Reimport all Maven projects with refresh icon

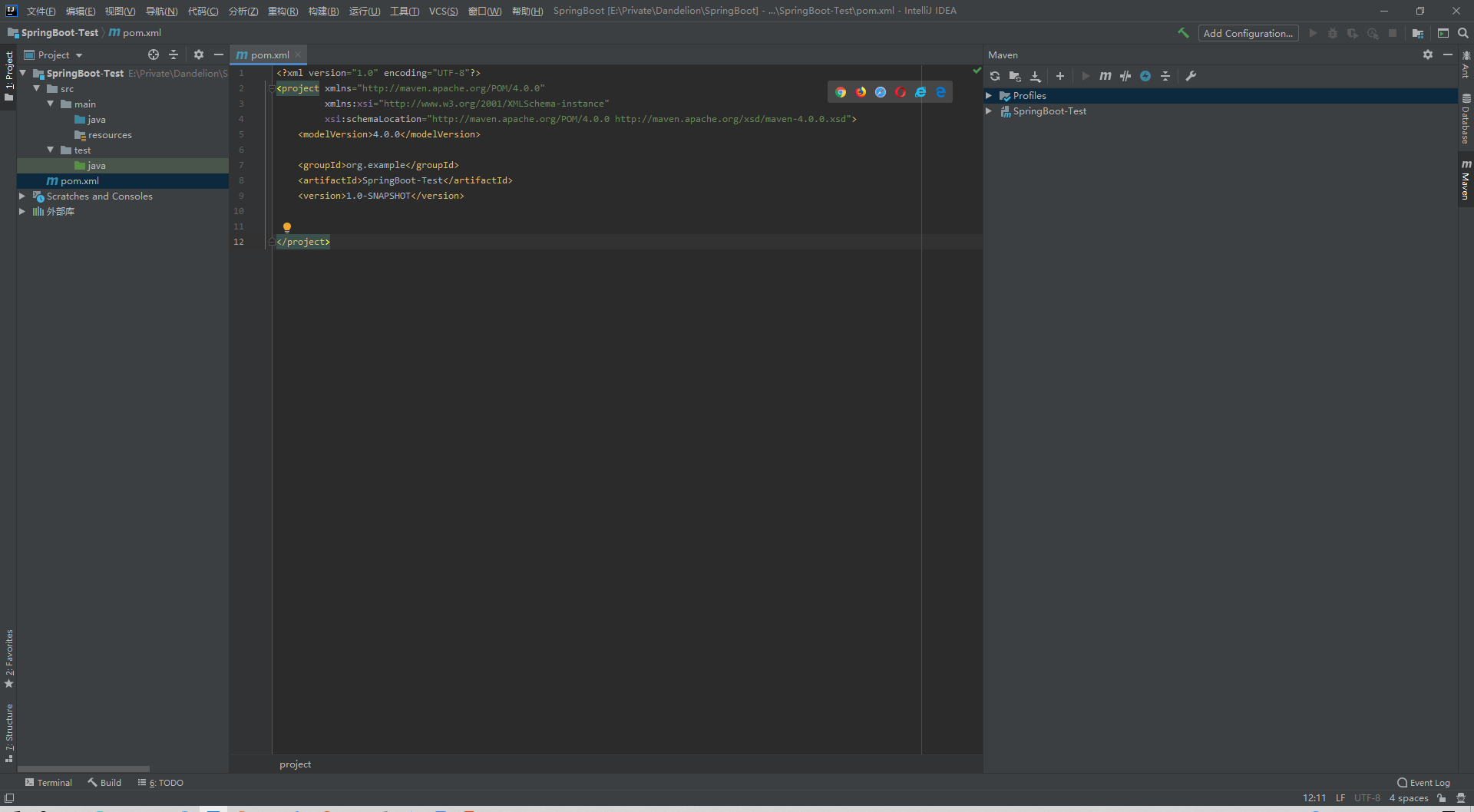click(x=995, y=76)
